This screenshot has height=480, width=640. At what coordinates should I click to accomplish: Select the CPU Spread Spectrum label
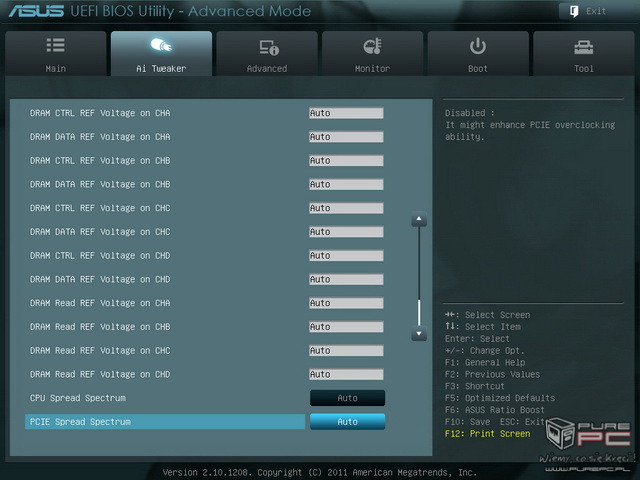pyautogui.click(x=77, y=398)
